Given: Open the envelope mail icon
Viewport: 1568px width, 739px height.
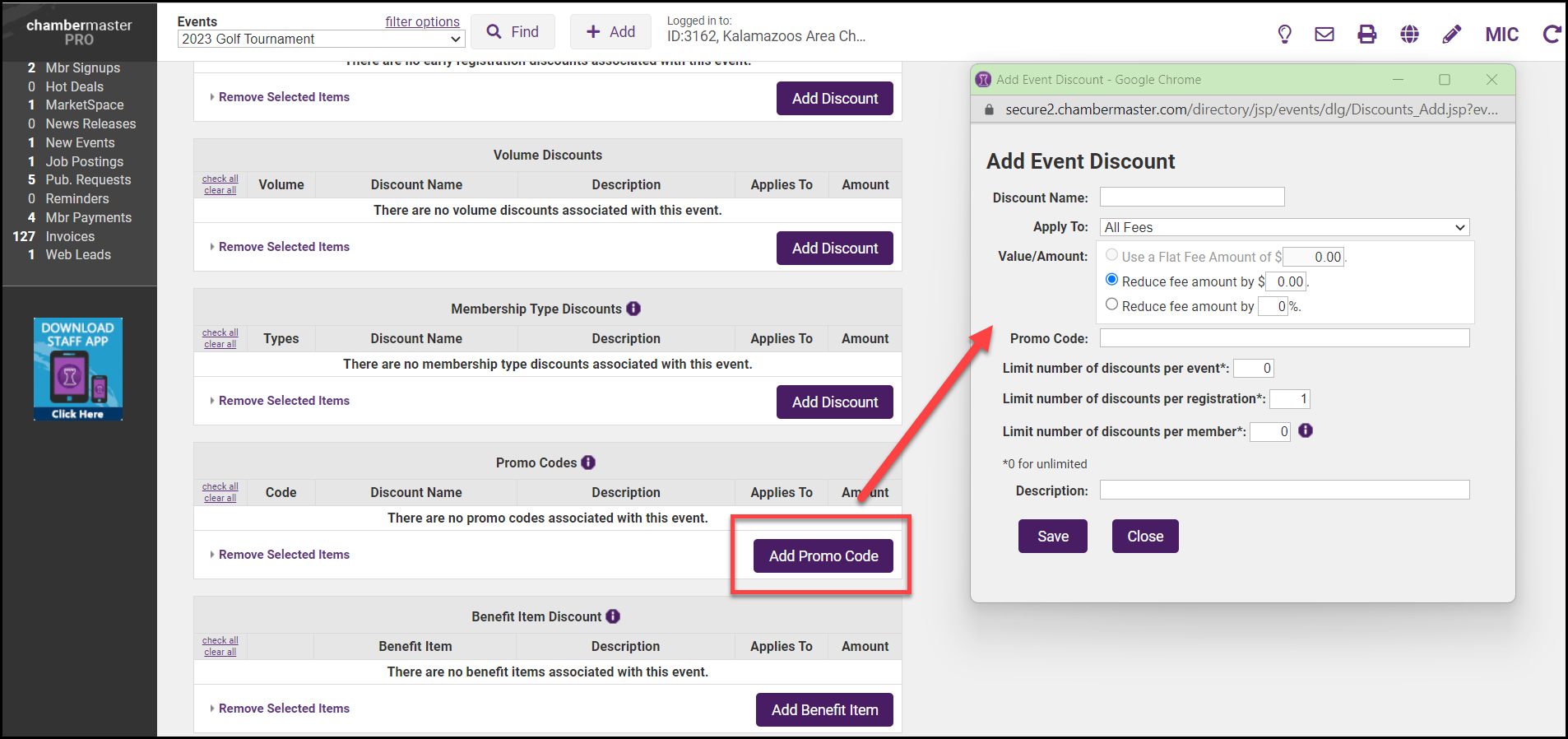Looking at the screenshot, I should coord(1324,34).
